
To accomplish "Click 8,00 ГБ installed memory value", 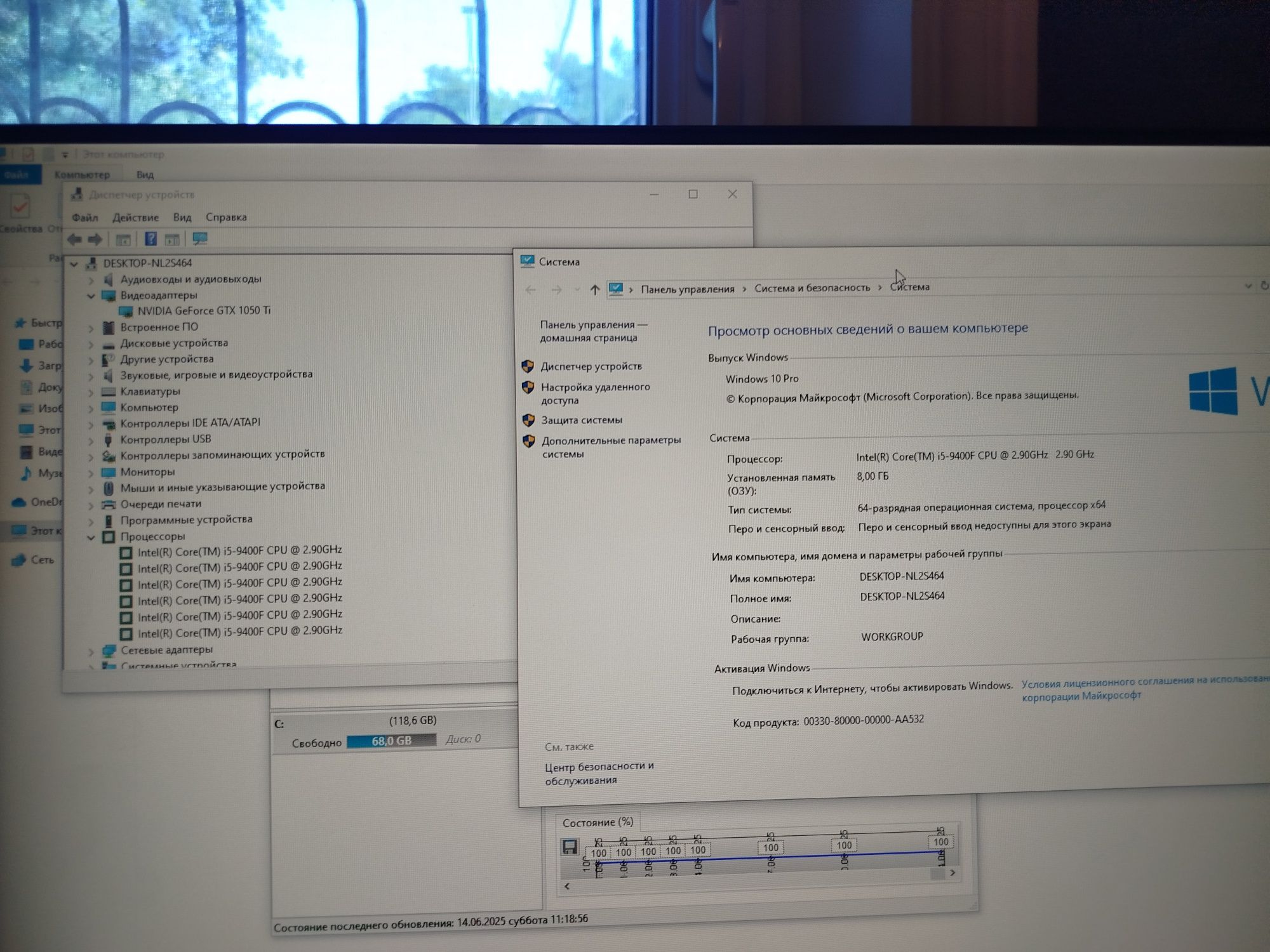I will [872, 476].
